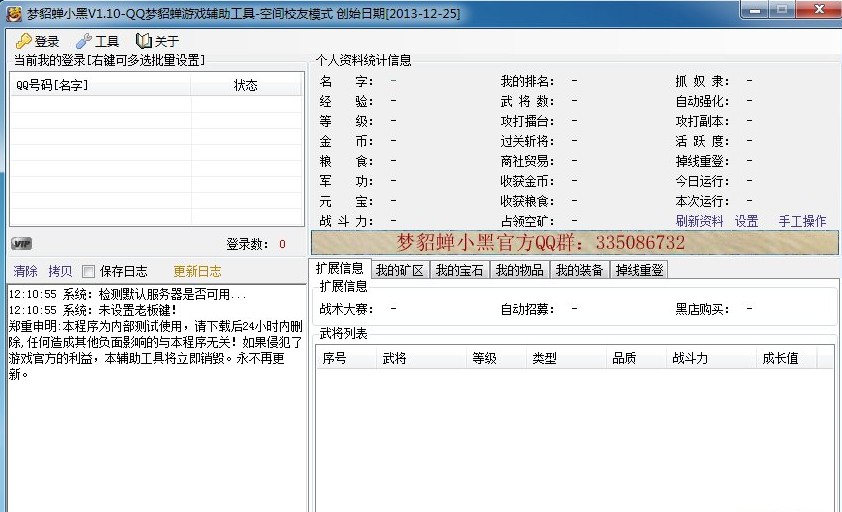This screenshot has width=842, height=512.
Task: Click the 我的排名 label
Action: (x=527, y=81)
